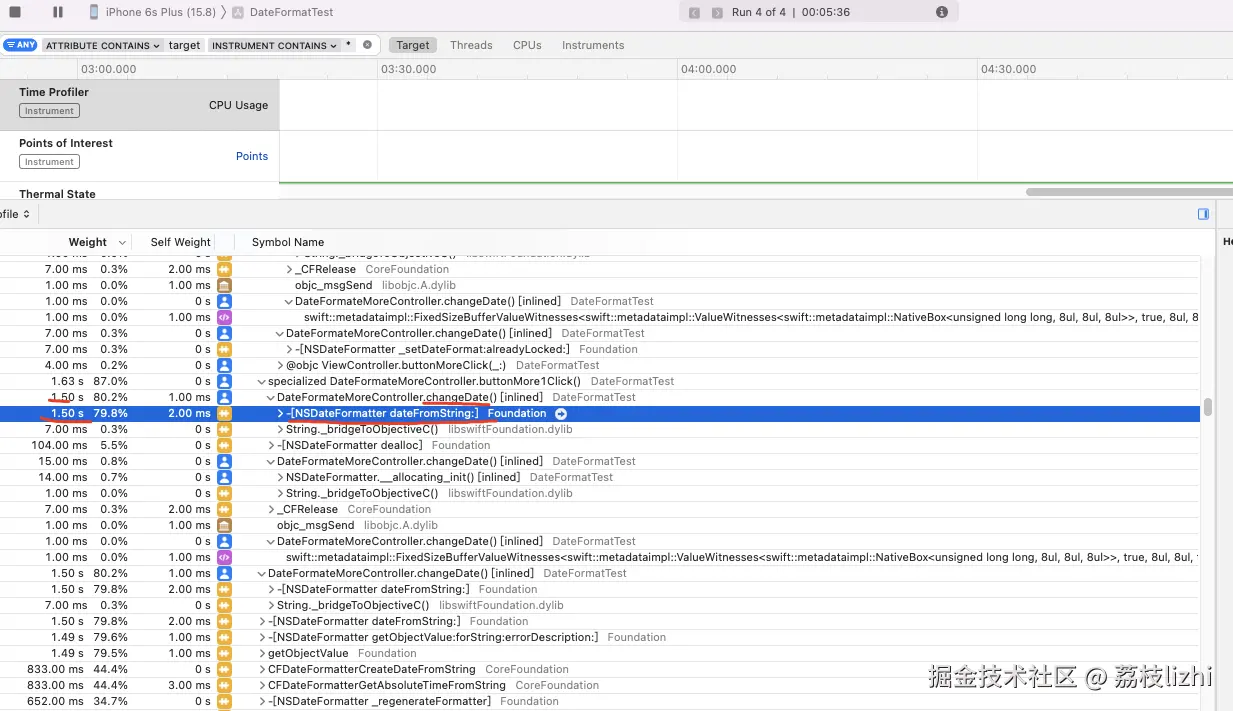Sort by Self Weight column header
The height and width of the screenshot is (711, 1233).
tap(180, 242)
